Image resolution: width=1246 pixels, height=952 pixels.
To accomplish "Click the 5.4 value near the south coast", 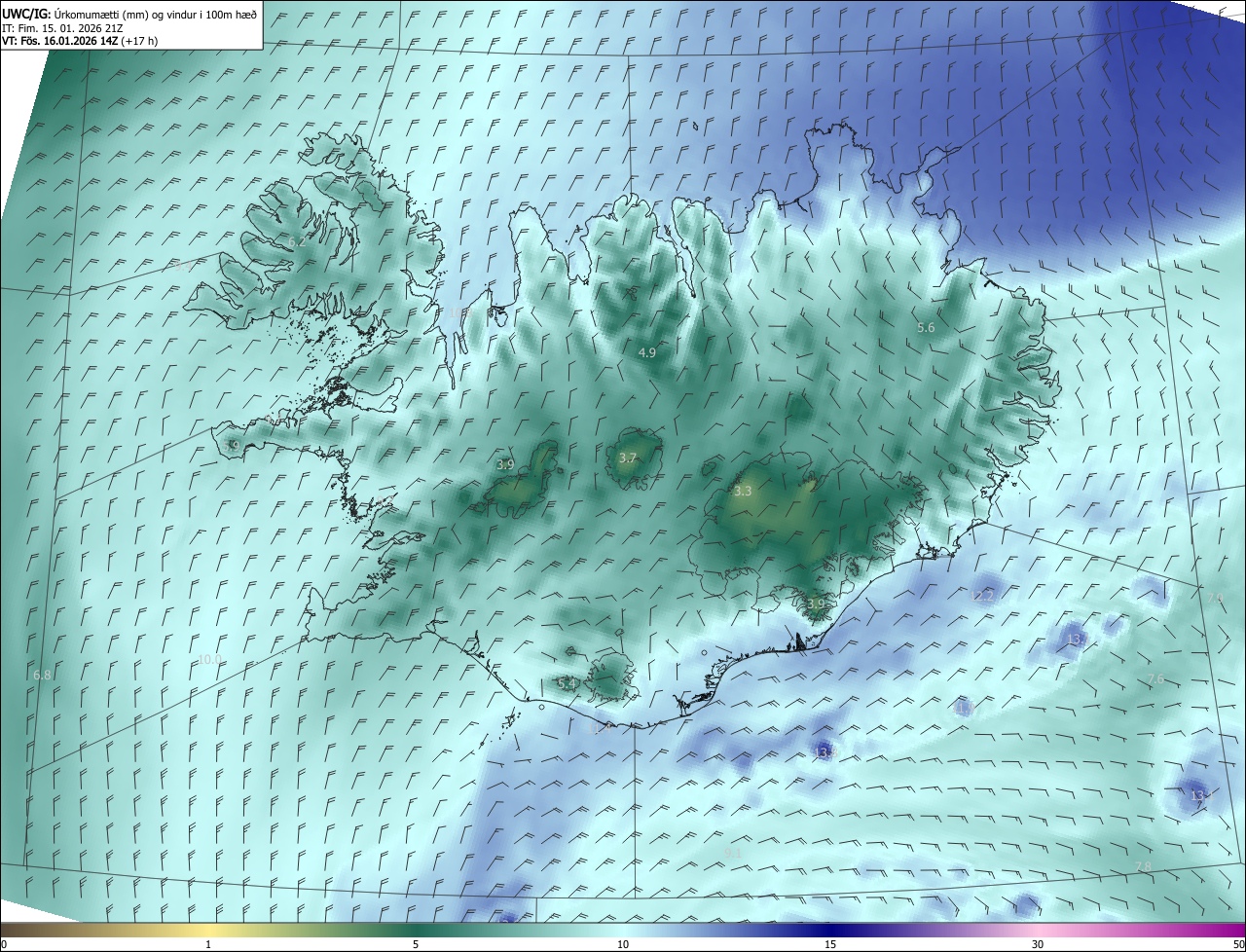I will (568, 684).
